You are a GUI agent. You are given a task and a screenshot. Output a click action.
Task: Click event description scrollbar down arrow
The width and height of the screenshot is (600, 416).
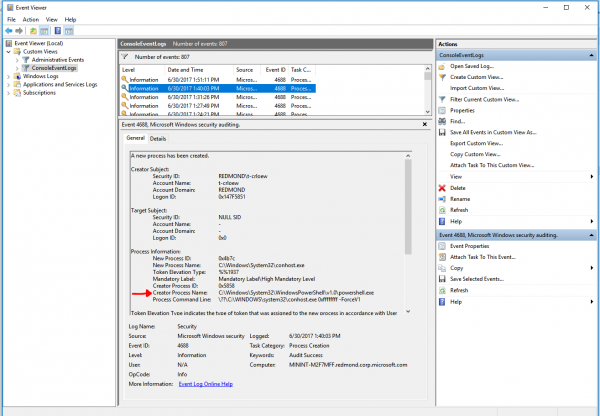coord(408,312)
